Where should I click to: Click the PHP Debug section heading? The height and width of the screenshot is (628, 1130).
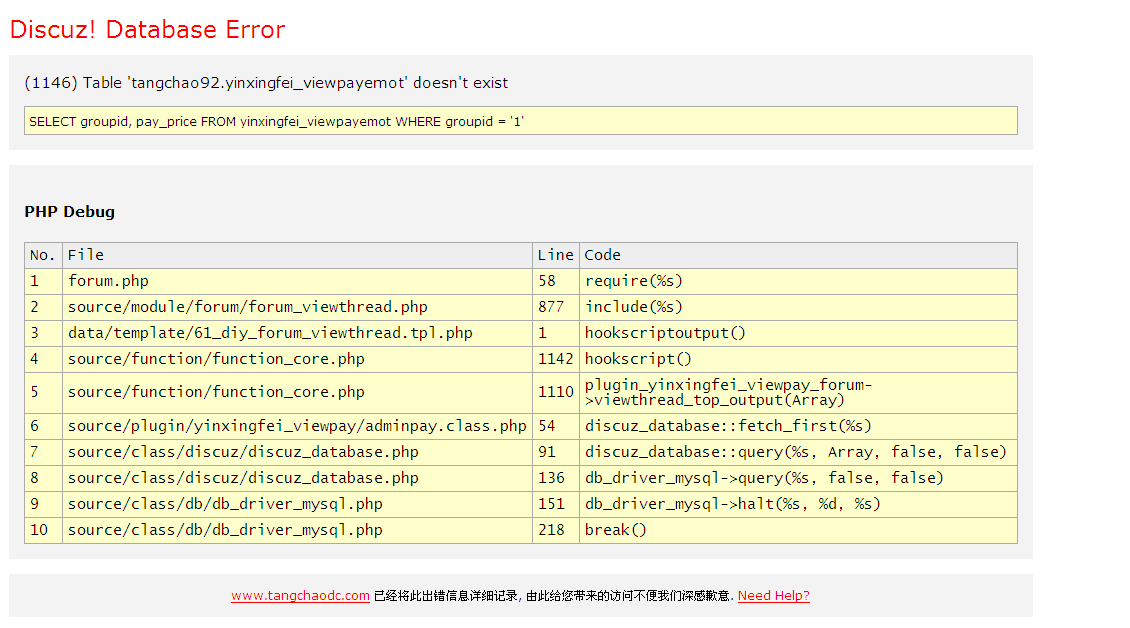coord(69,212)
